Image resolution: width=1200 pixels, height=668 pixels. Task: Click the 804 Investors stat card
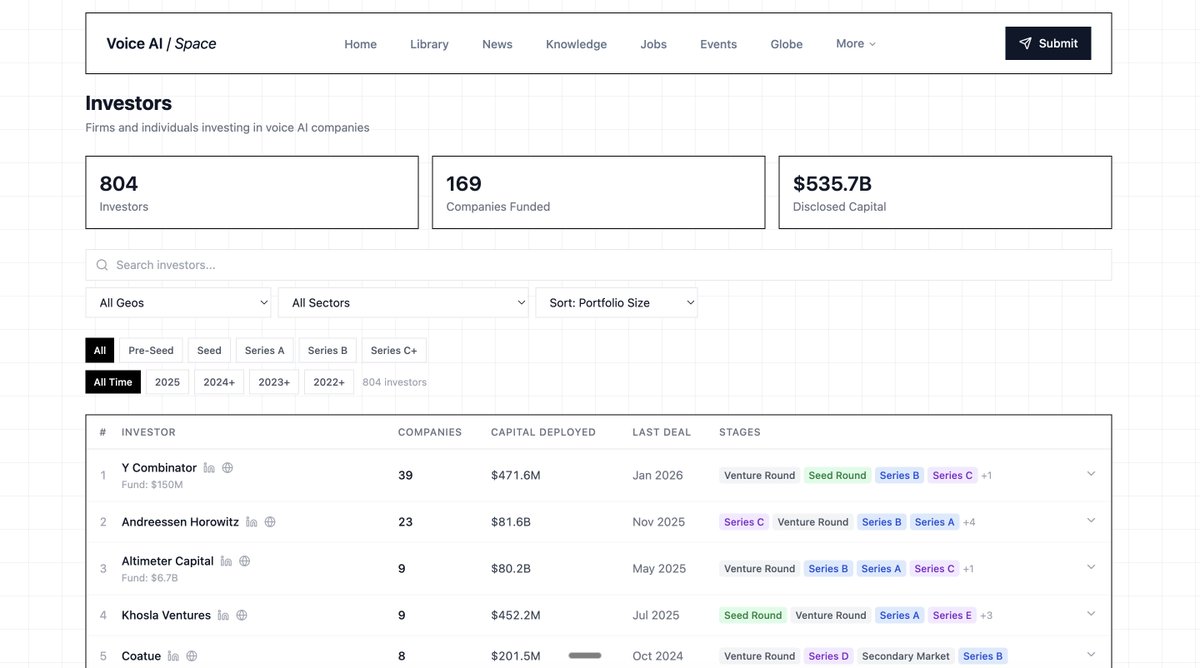[252, 192]
